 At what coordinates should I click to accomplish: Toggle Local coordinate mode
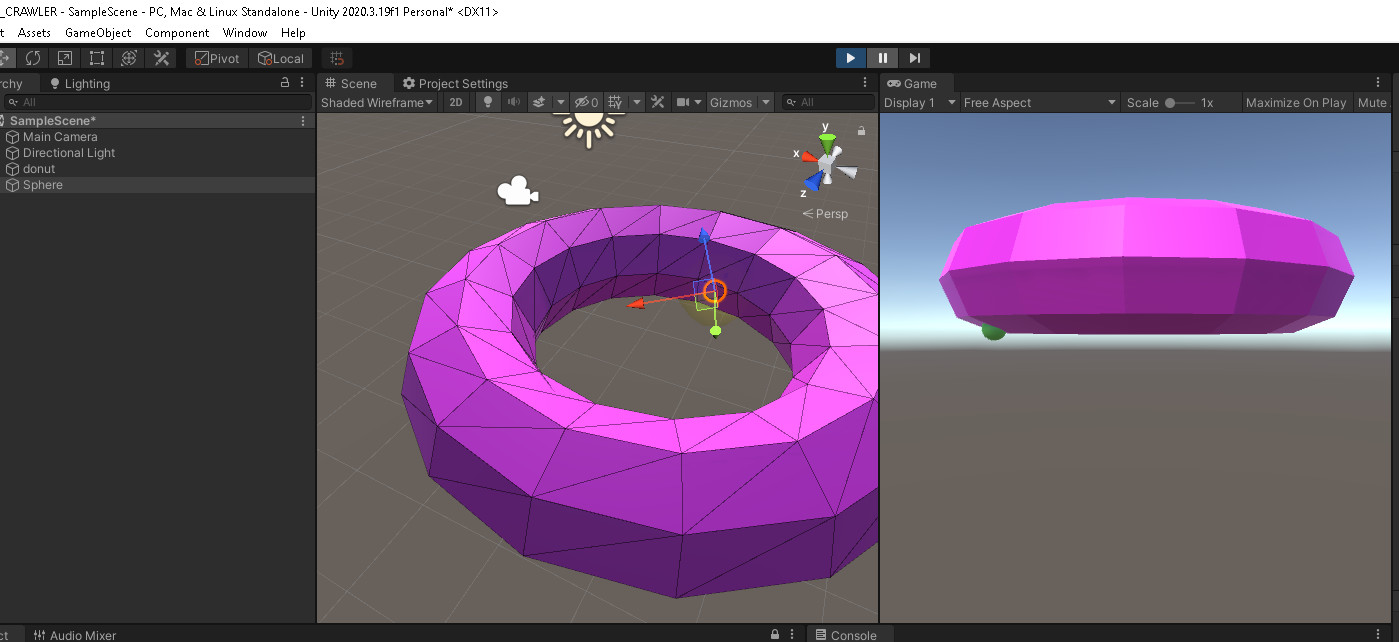click(x=281, y=58)
